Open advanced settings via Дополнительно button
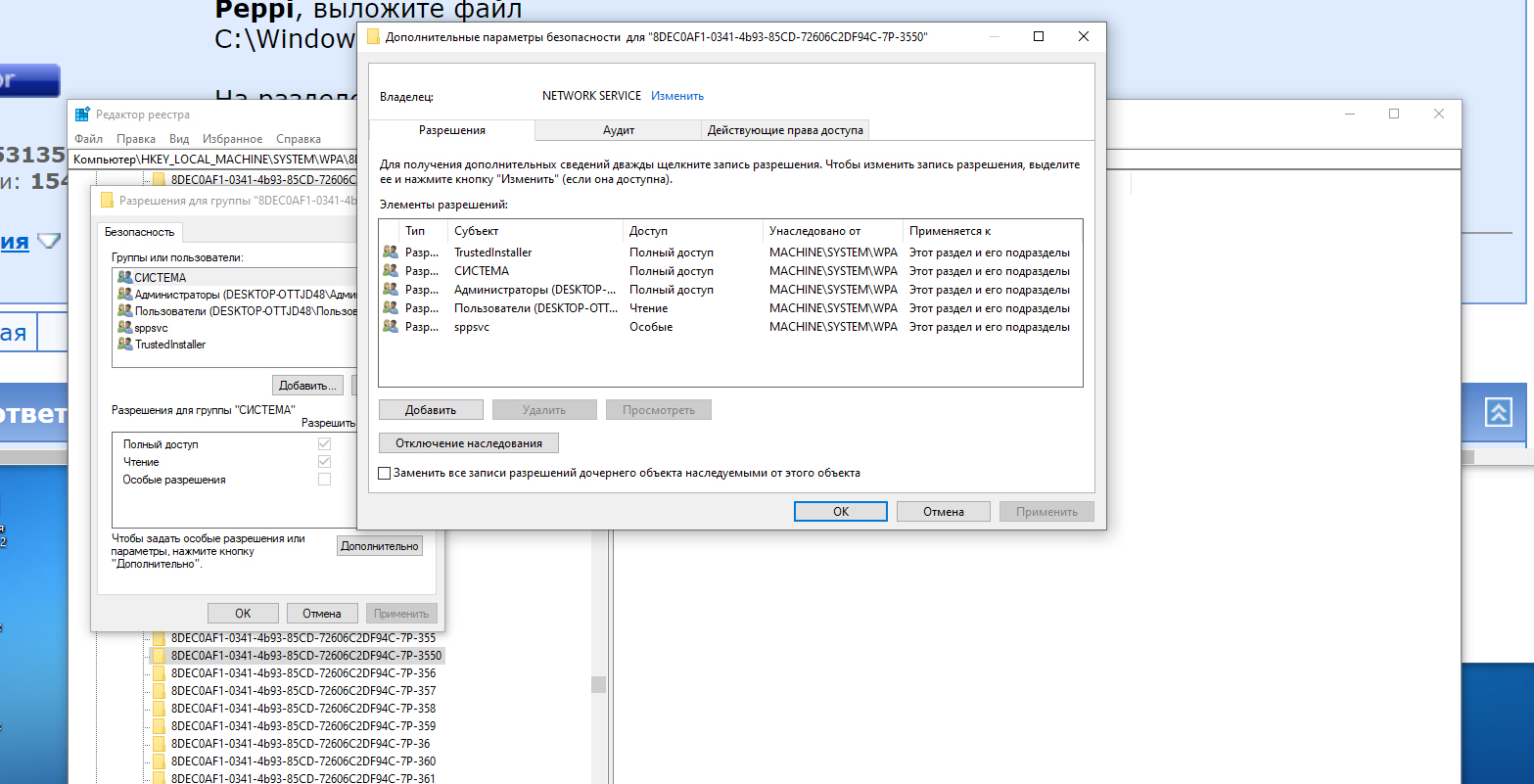This screenshot has height=784, width=1534. click(x=380, y=546)
